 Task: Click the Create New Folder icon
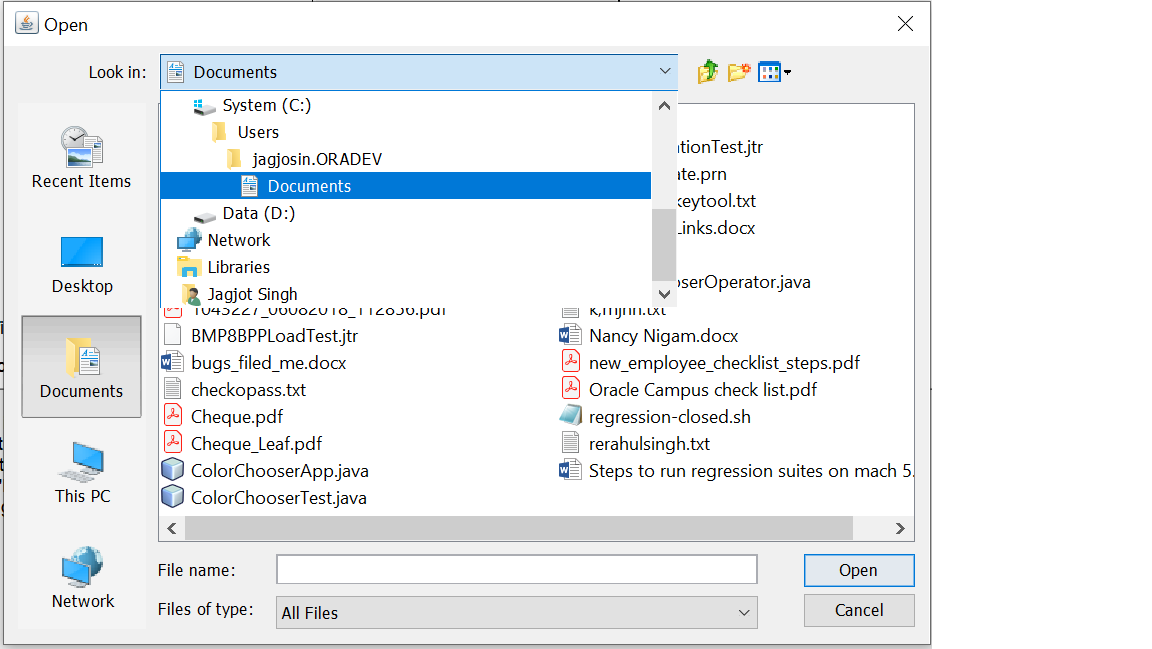coord(739,72)
